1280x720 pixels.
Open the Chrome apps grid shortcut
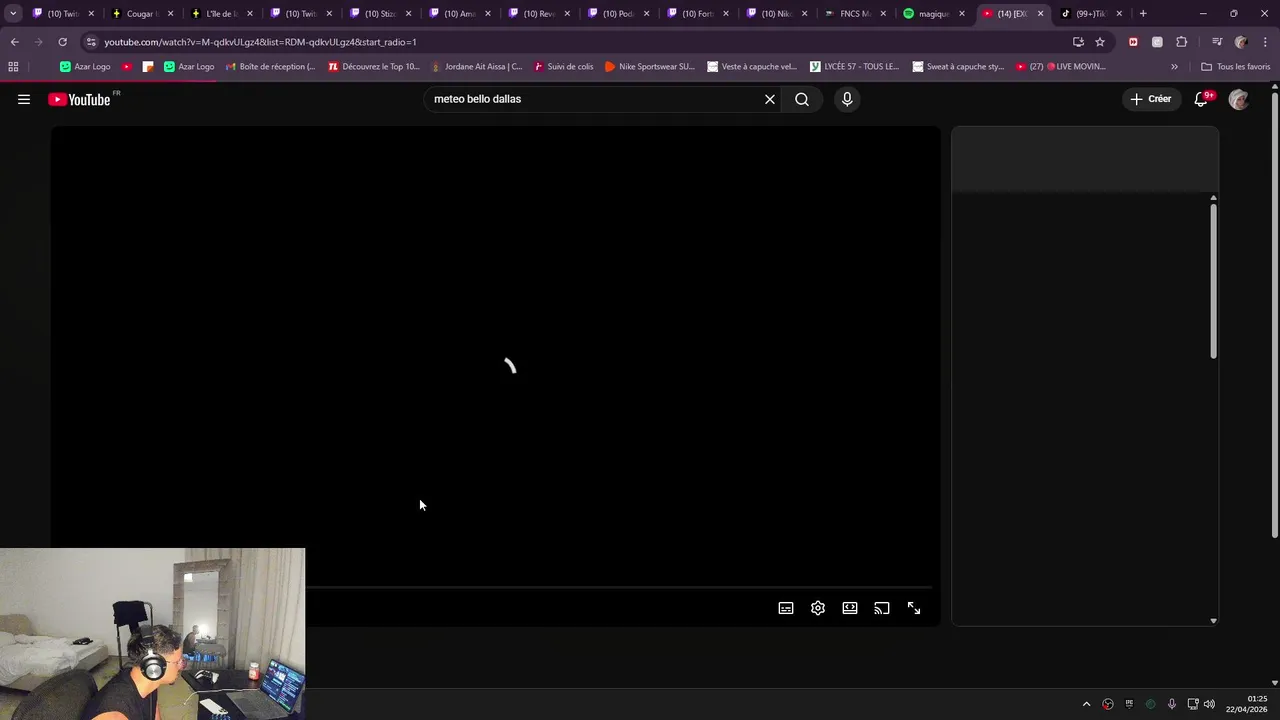13,67
